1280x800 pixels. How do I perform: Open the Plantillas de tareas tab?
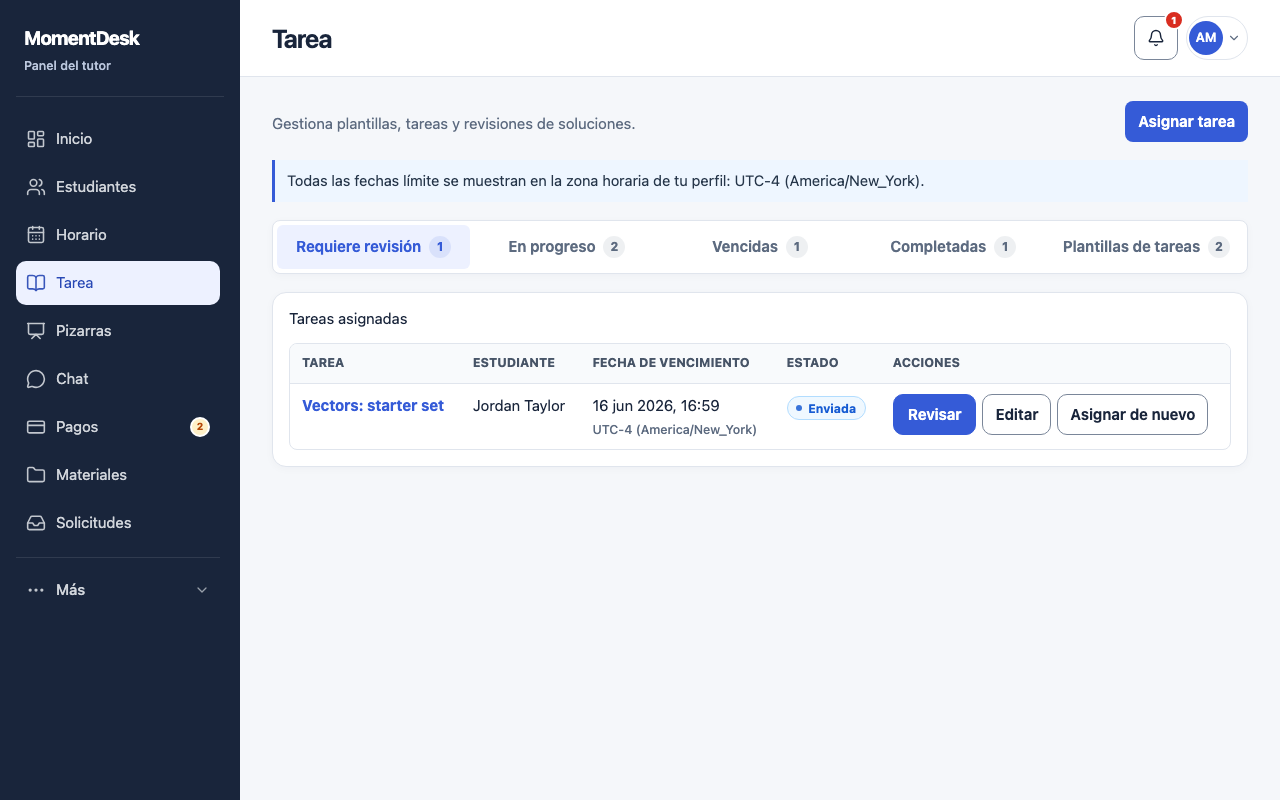(1146, 247)
